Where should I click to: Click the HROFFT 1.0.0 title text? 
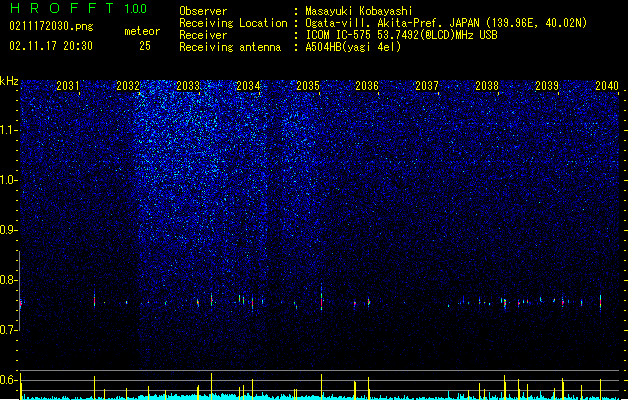tap(78, 8)
